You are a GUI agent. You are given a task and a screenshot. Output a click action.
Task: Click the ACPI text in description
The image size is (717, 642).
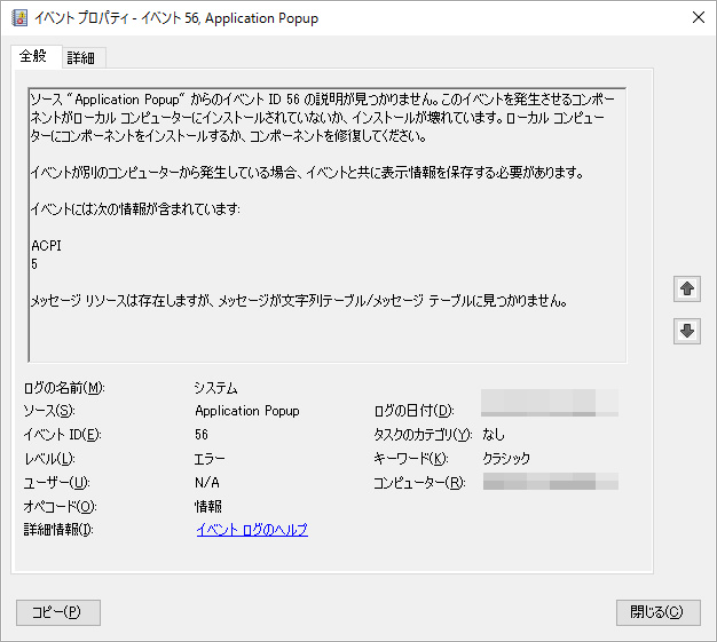point(46,245)
